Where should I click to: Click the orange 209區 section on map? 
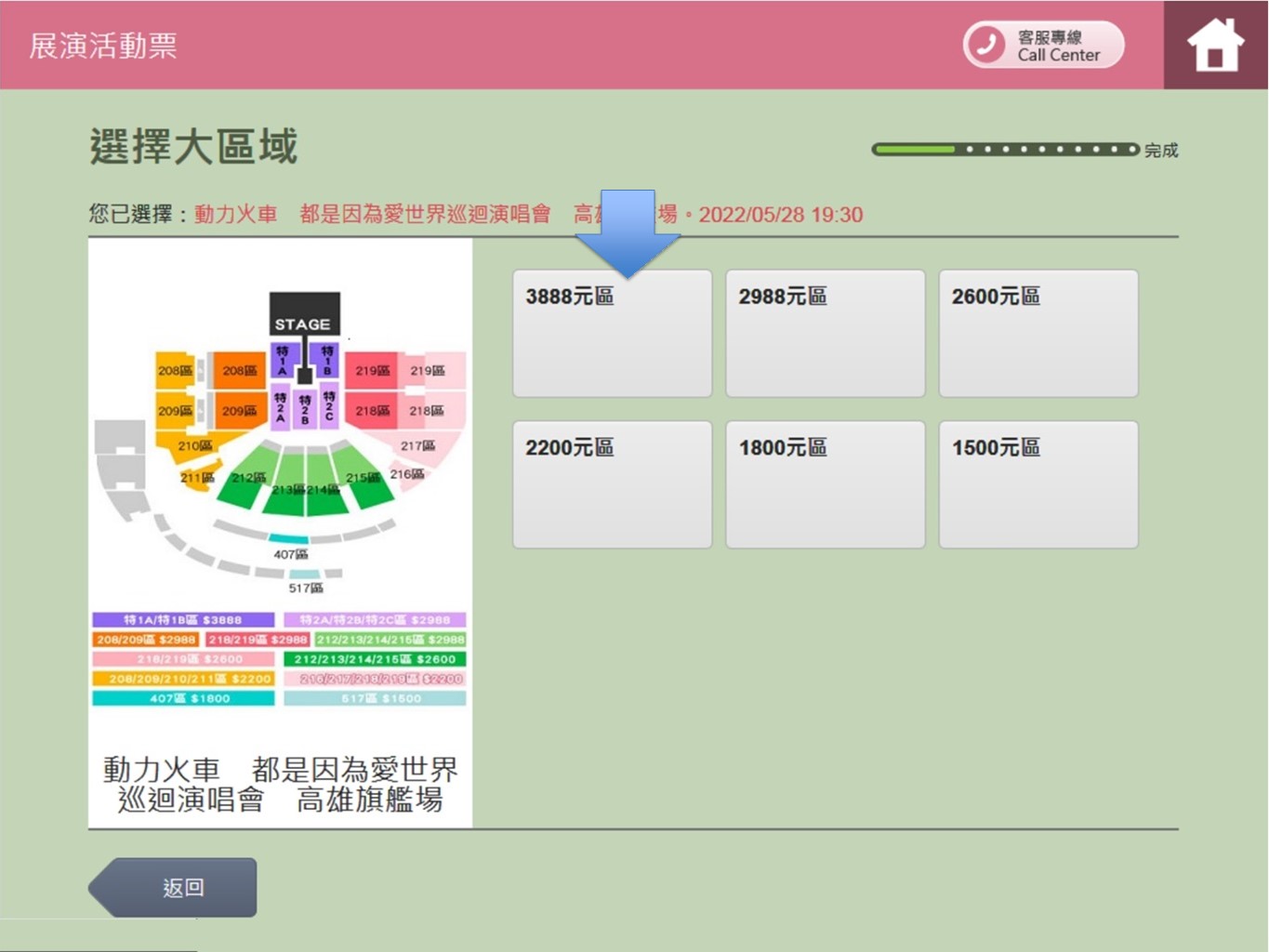(x=239, y=410)
